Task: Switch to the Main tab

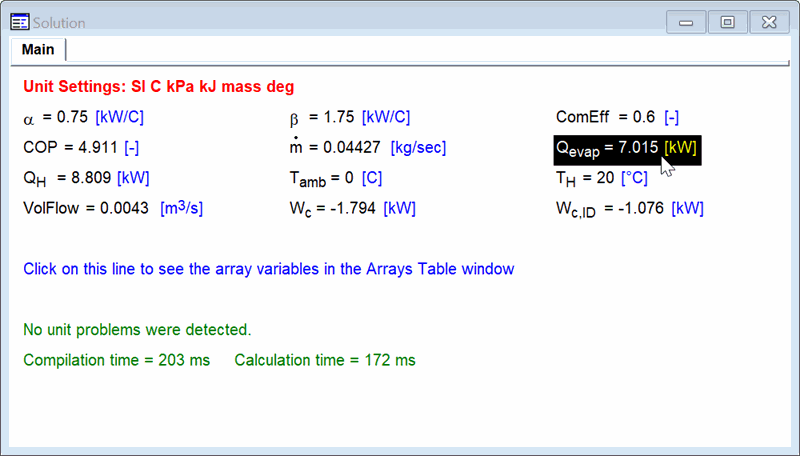Action: (x=38, y=50)
